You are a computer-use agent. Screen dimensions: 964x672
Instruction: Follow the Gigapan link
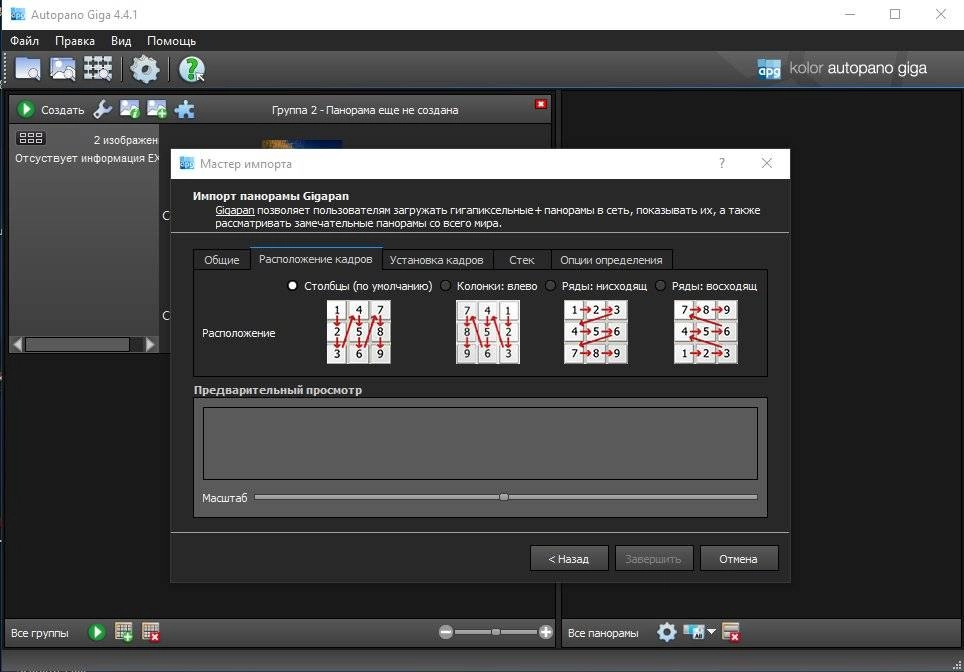tap(234, 210)
